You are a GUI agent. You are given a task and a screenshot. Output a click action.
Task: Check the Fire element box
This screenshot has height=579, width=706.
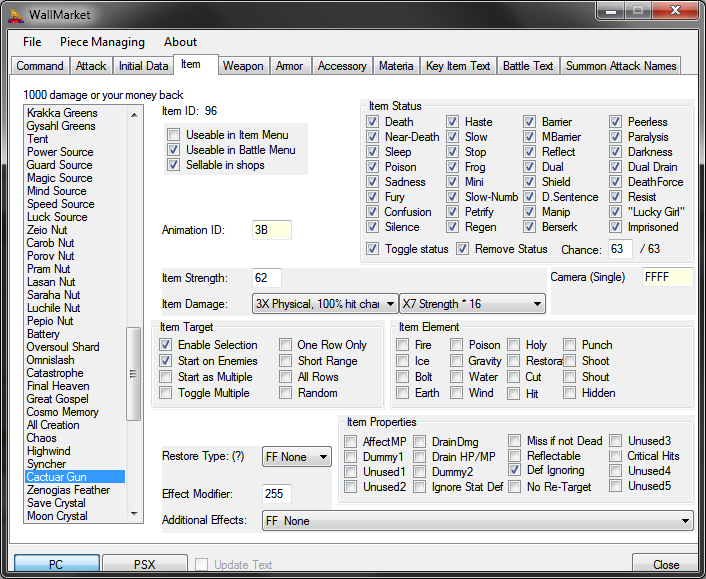coord(403,345)
